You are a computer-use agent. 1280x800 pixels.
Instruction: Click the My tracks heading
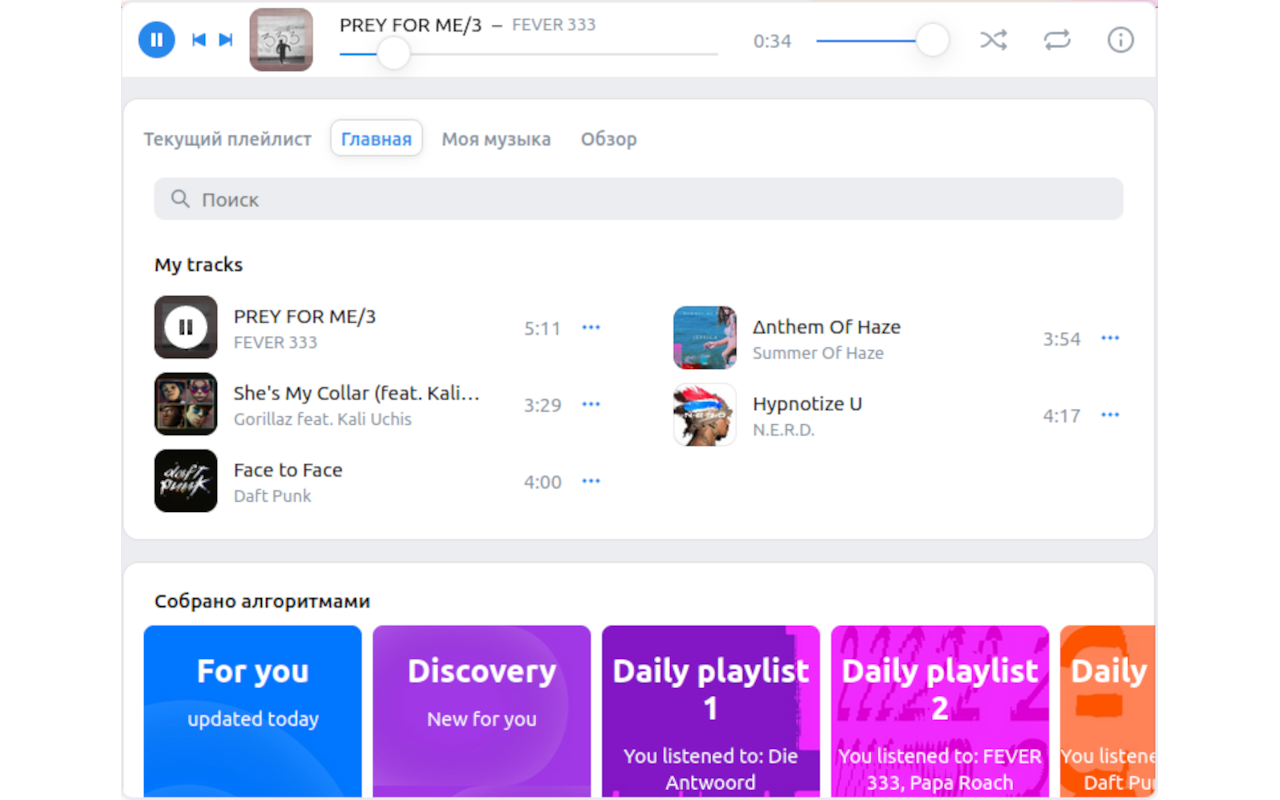(198, 265)
